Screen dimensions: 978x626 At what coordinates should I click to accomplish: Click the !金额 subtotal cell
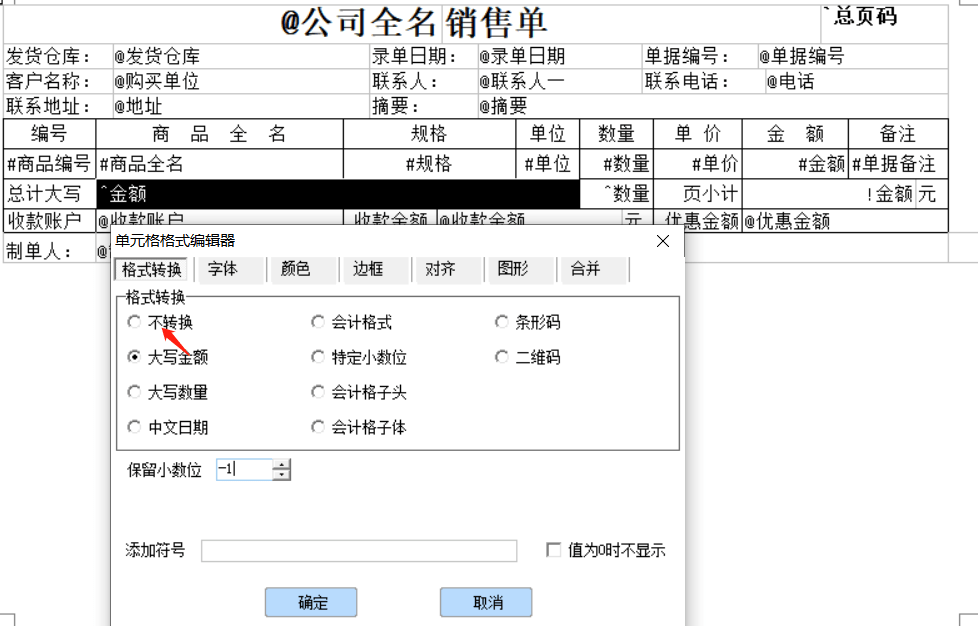click(829, 194)
